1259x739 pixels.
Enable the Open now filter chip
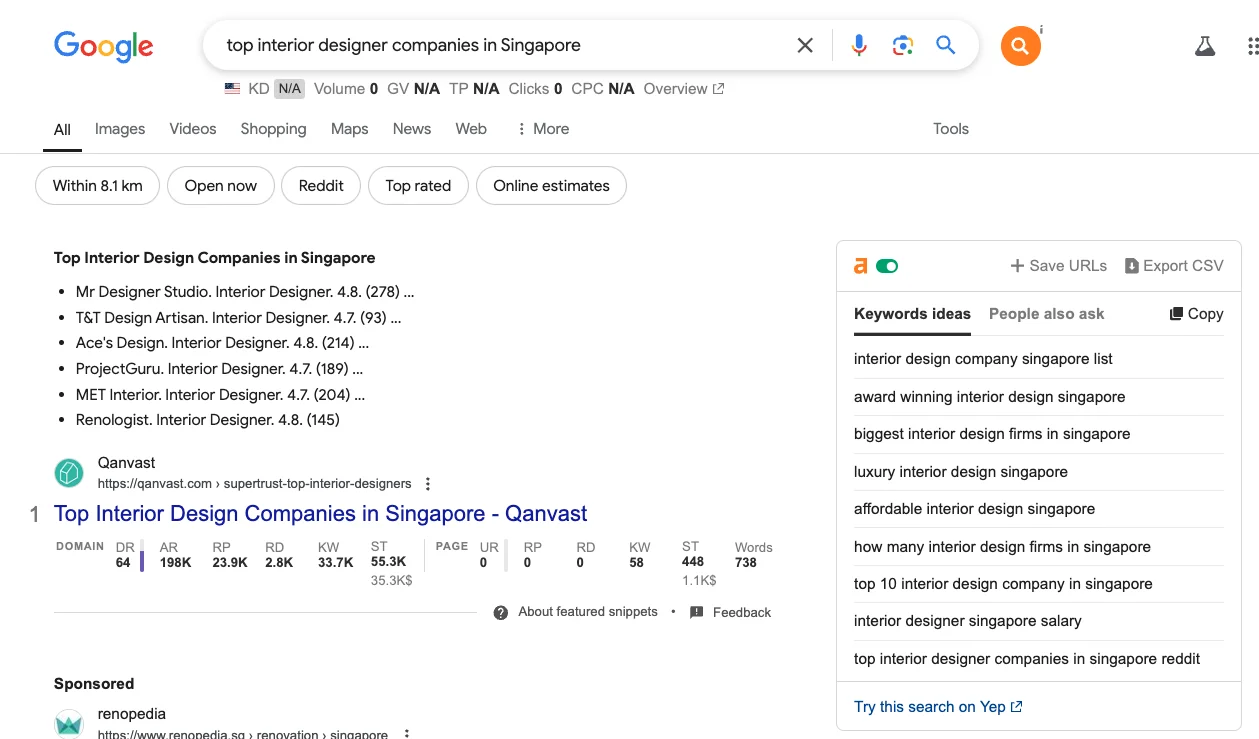tap(221, 186)
